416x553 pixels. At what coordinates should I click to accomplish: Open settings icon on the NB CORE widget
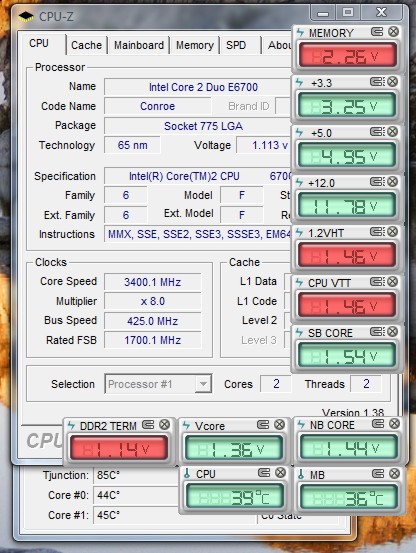tap(378, 424)
